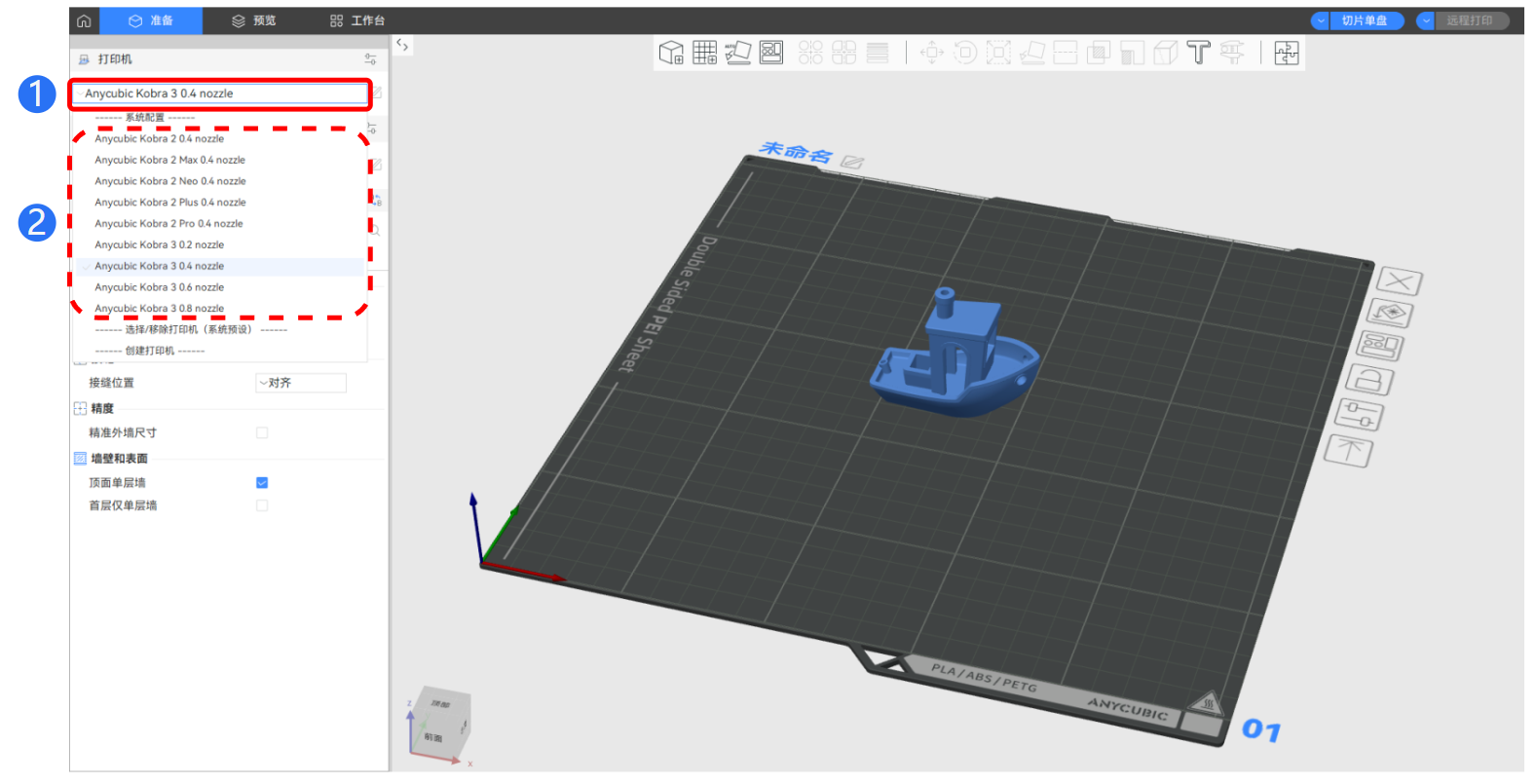Click the 打印机 section header
1536x784 pixels.
coord(115,59)
